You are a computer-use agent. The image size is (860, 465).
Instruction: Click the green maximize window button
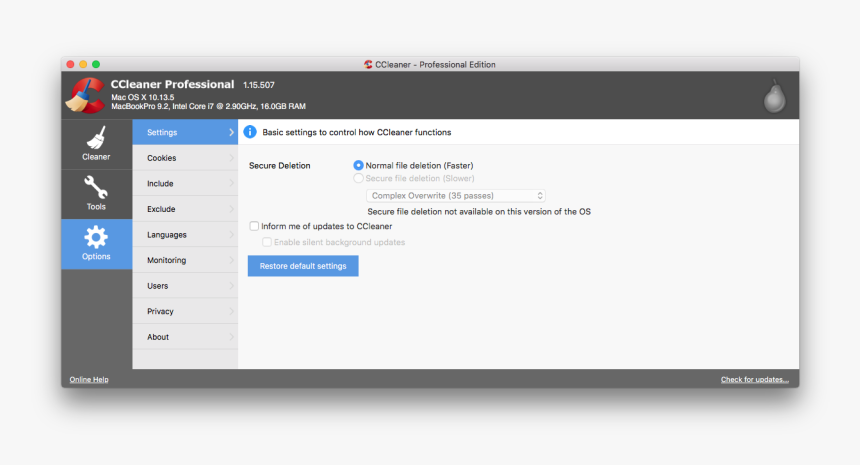pyautogui.click(x=96, y=64)
